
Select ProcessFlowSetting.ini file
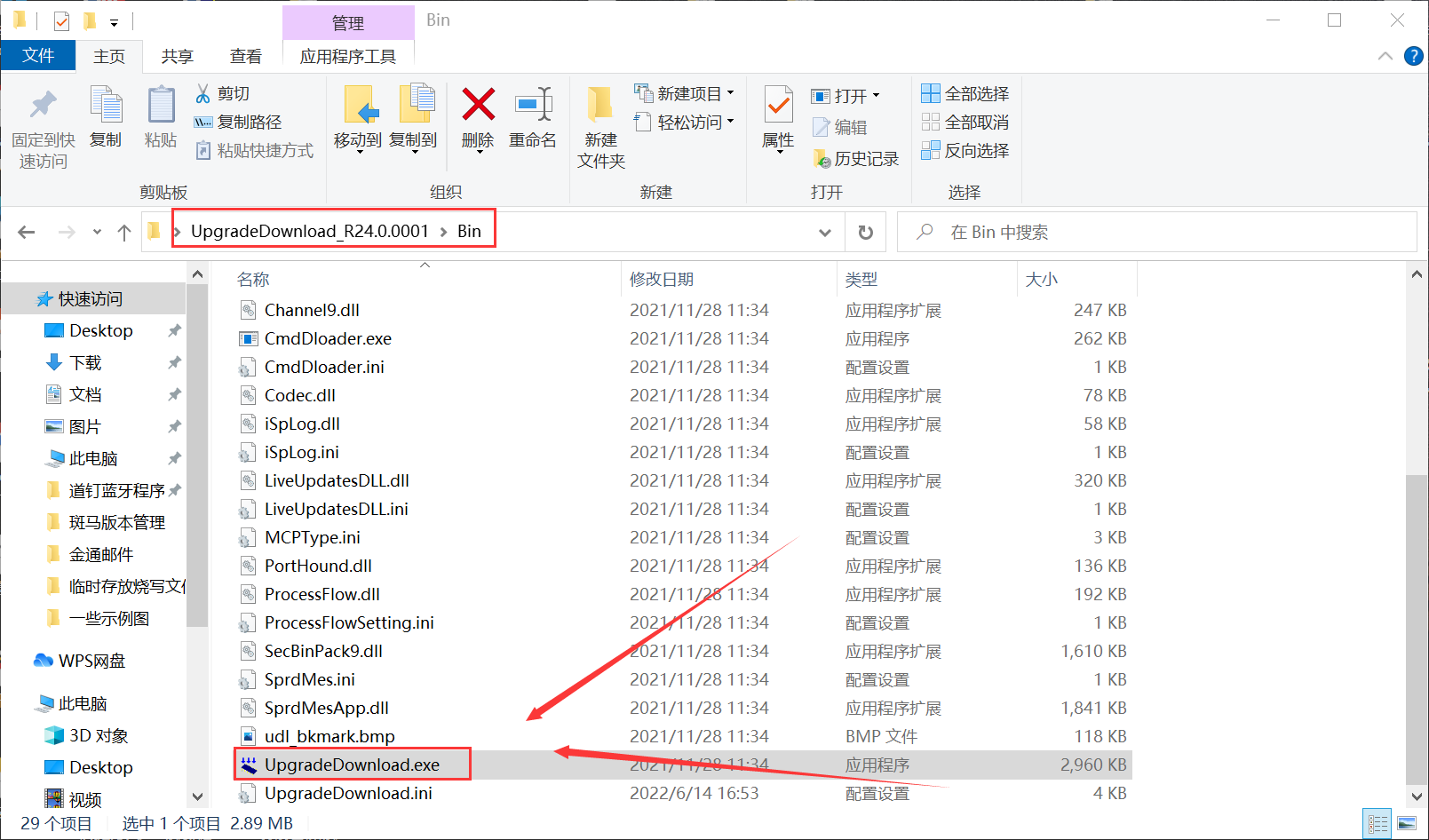point(349,622)
